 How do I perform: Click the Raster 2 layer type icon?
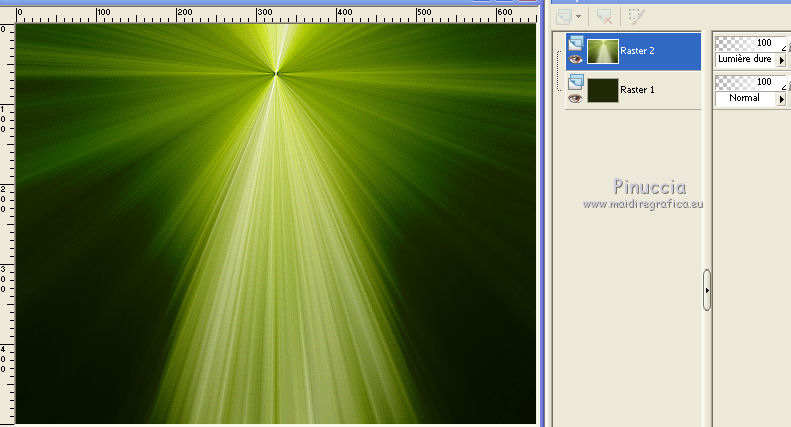[x=576, y=43]
